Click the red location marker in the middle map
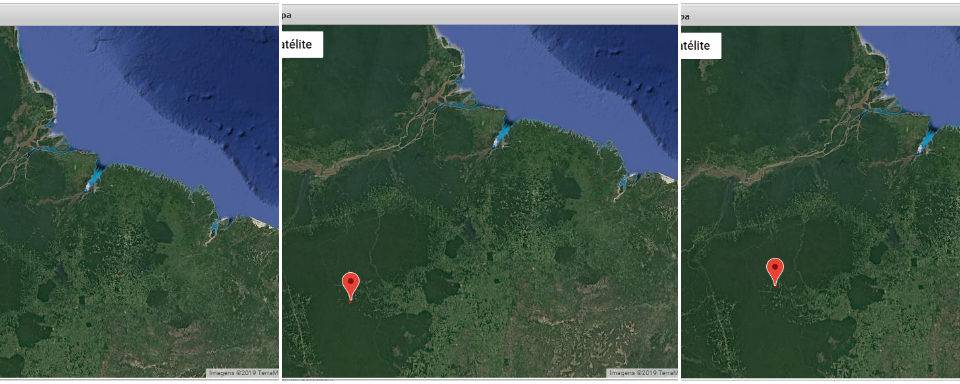The width and height of the screenshot is (960, 384). click(x=350, y=287)
